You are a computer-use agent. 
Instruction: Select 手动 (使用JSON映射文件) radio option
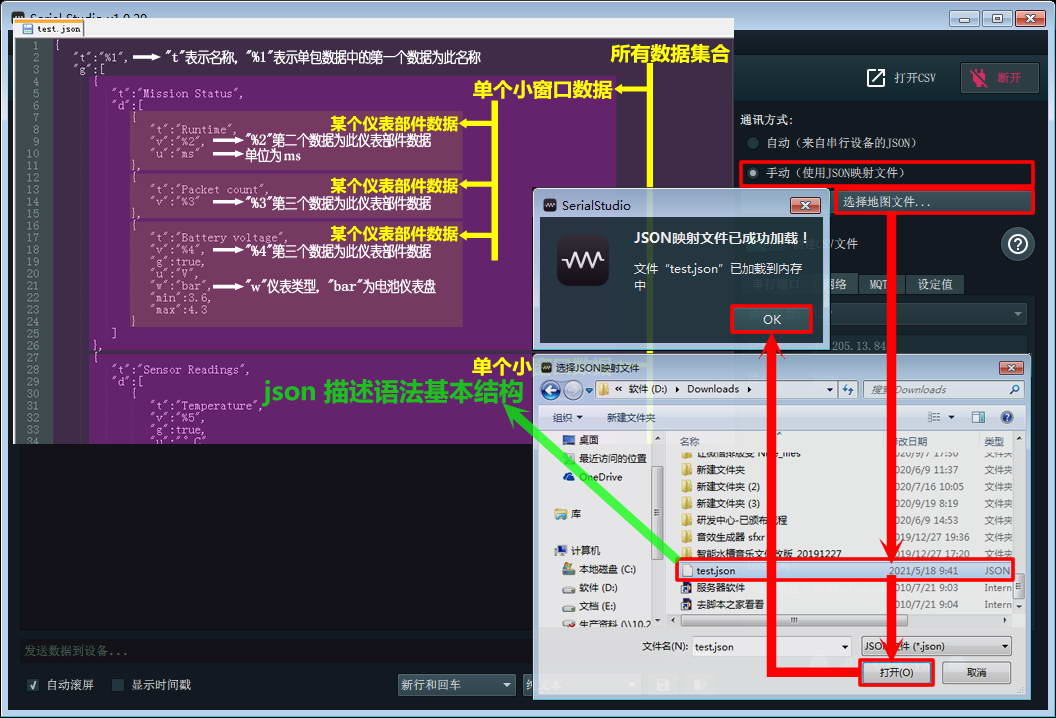coord(752,173)
